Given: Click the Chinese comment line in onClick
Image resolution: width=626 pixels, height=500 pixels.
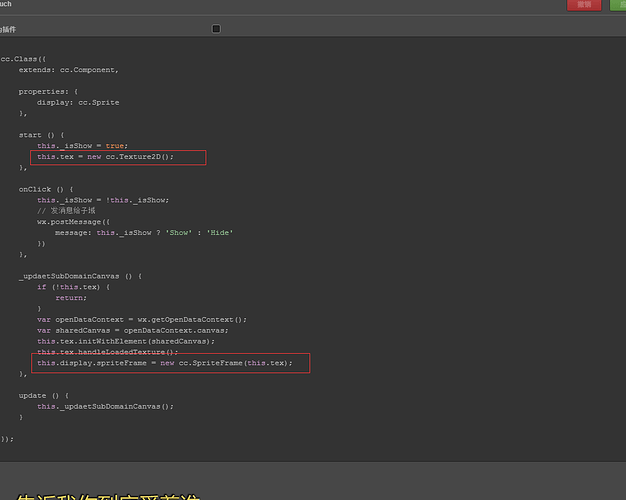Looking at the screenshot, I should [66, 210].
